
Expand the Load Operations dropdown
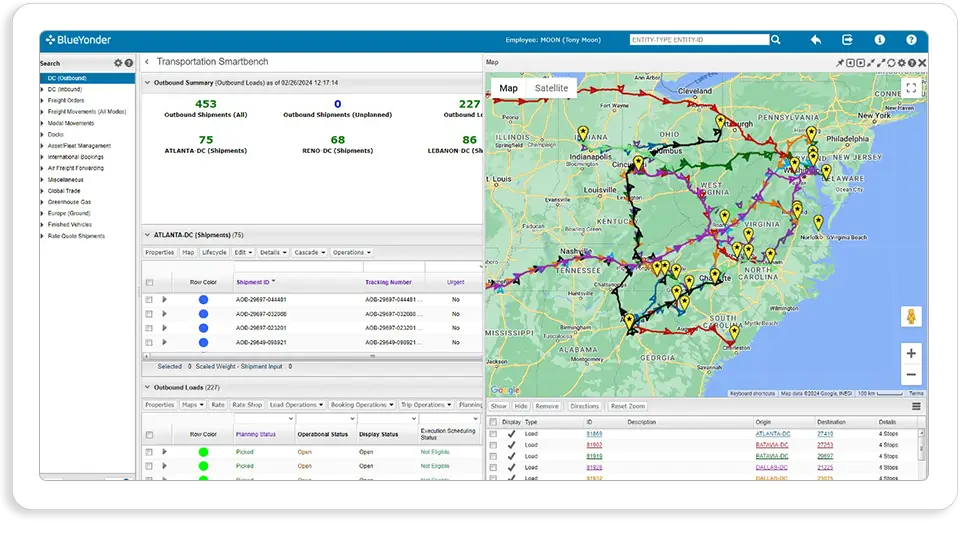pyautogui.click(x=295, y=405)
